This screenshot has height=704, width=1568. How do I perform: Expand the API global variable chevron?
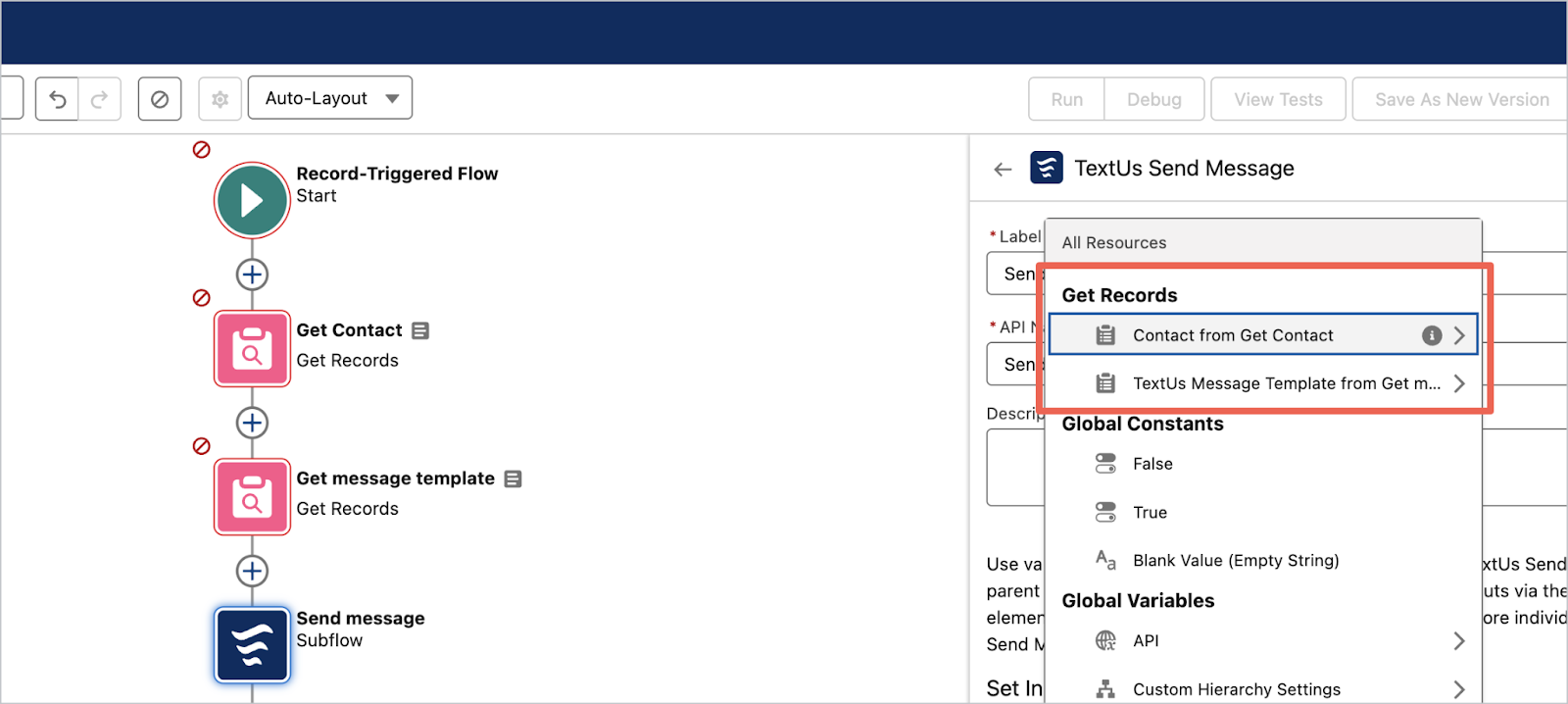[x=1459, y=640]
